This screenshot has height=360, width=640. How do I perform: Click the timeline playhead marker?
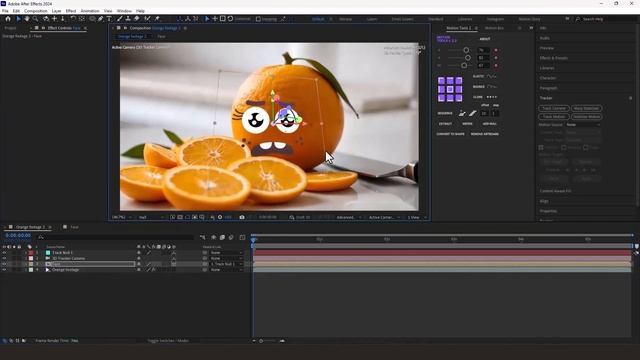253,240
